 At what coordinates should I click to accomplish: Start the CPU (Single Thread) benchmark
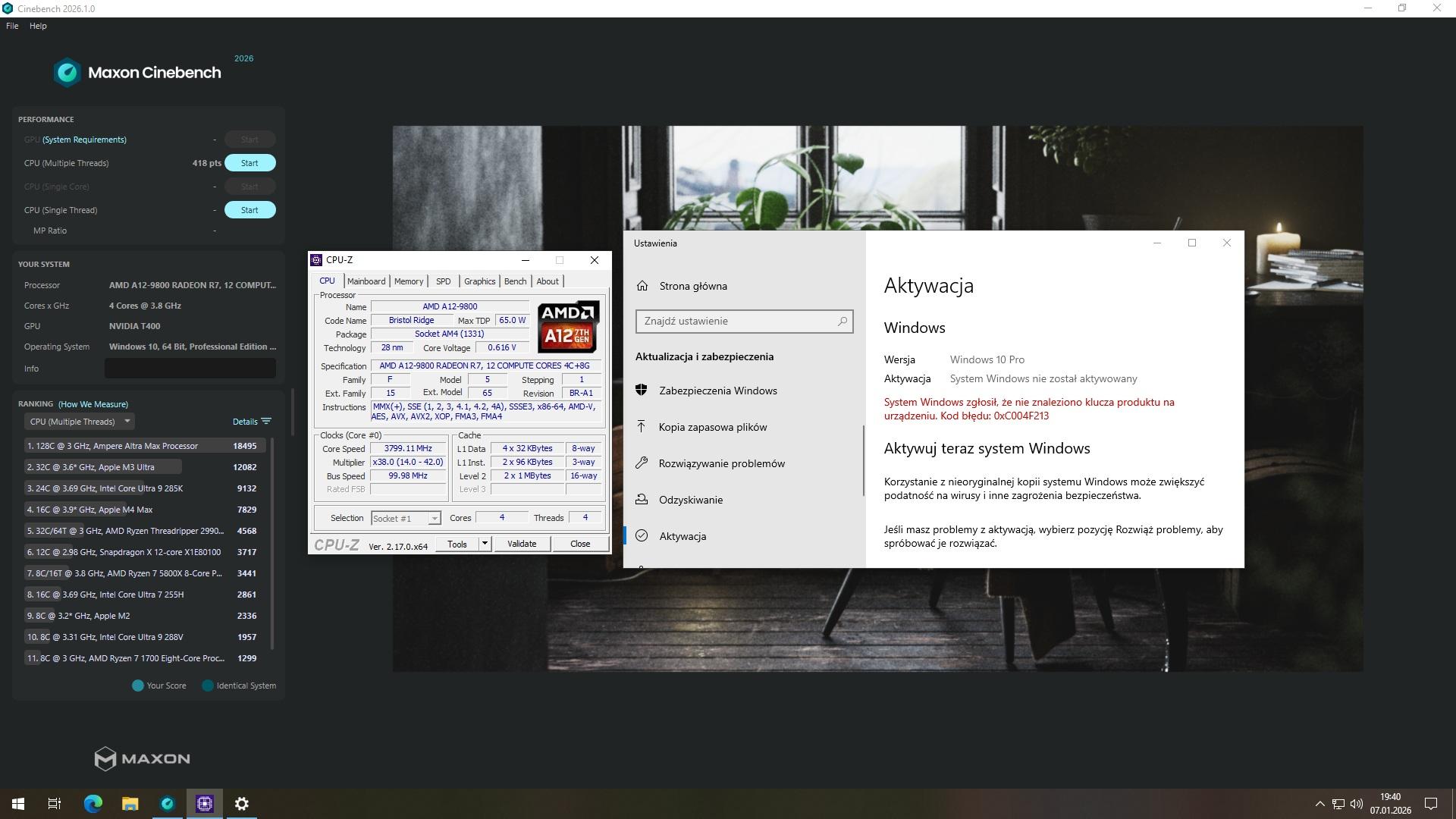[x=249, y=210]
